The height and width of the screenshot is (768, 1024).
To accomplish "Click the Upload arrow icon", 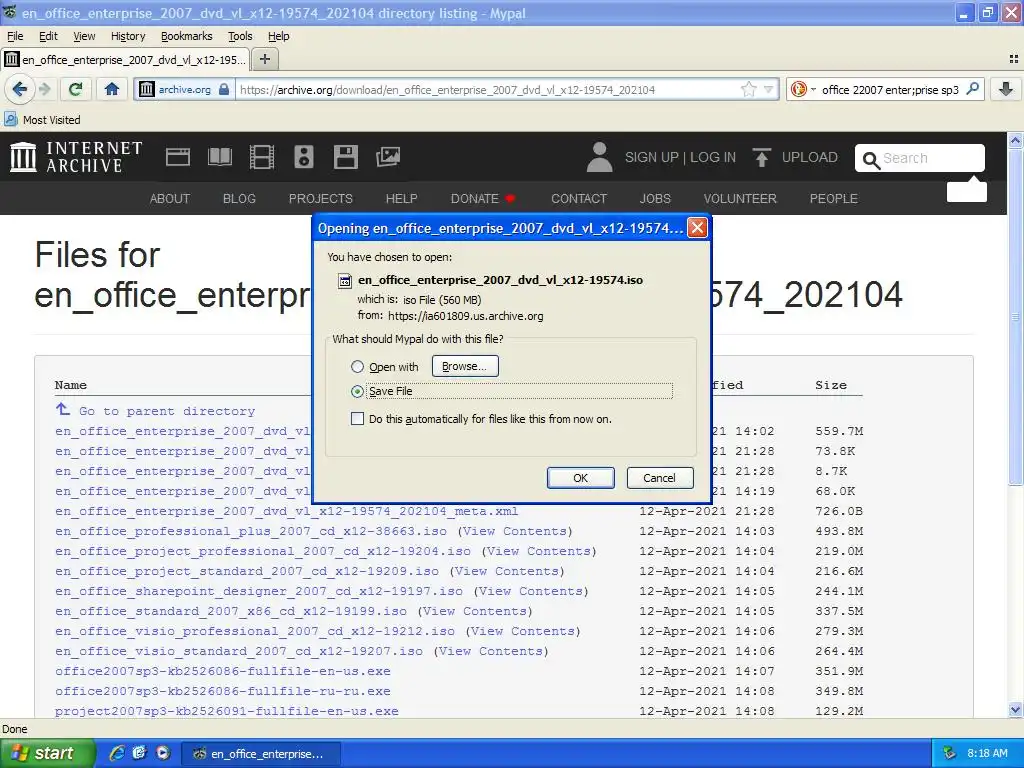I will click(x=761, y=157).
